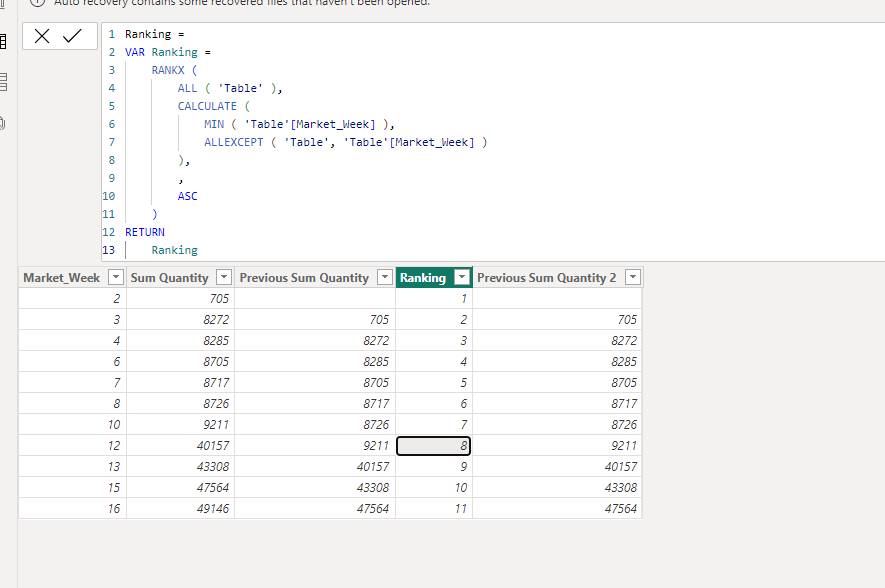Click the Sum Quantity cell 705
Screen dimensions: 885x588
pos(181,299)
